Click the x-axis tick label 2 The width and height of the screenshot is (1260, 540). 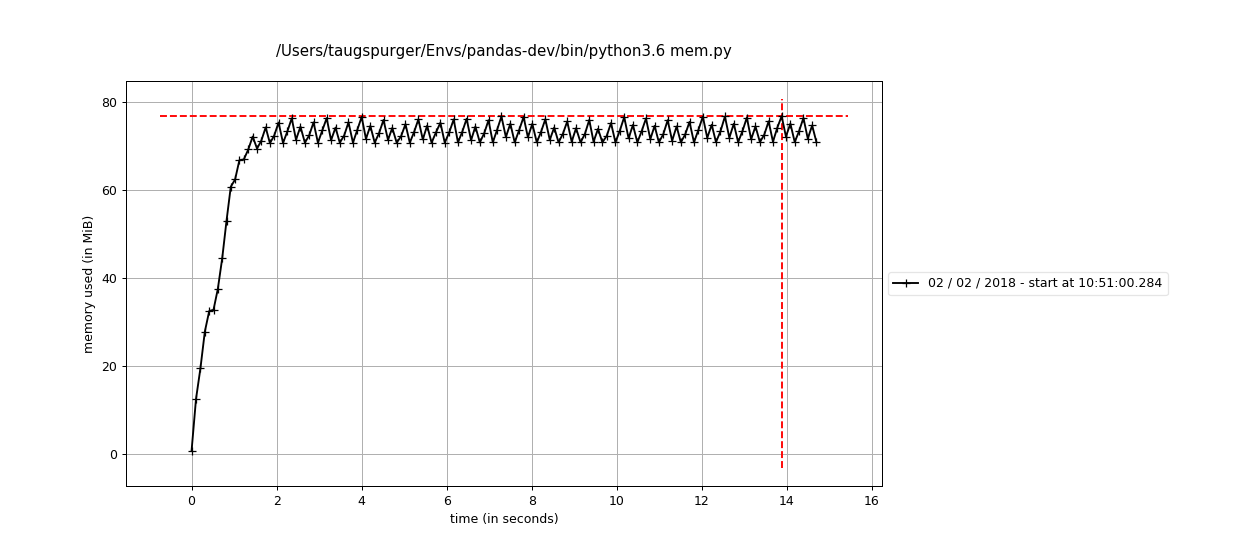pyautogui.click(x=277, y=501)
